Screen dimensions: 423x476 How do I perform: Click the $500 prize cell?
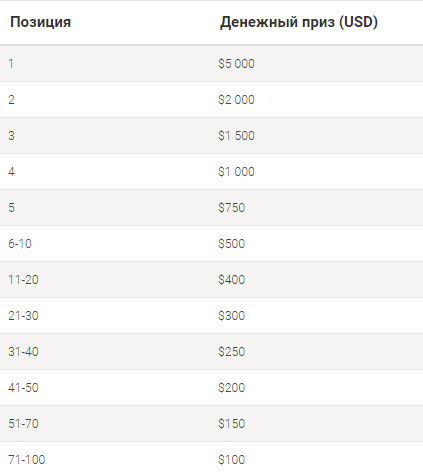232,244
